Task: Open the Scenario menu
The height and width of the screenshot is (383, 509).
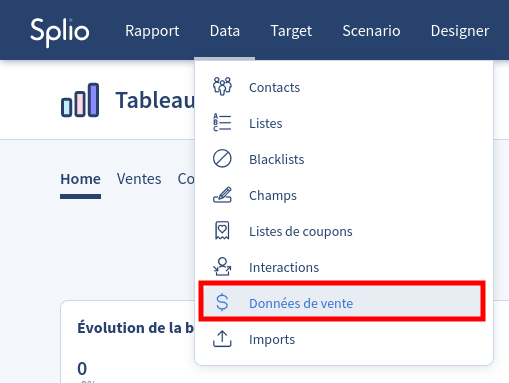Action: coord(371,31)
